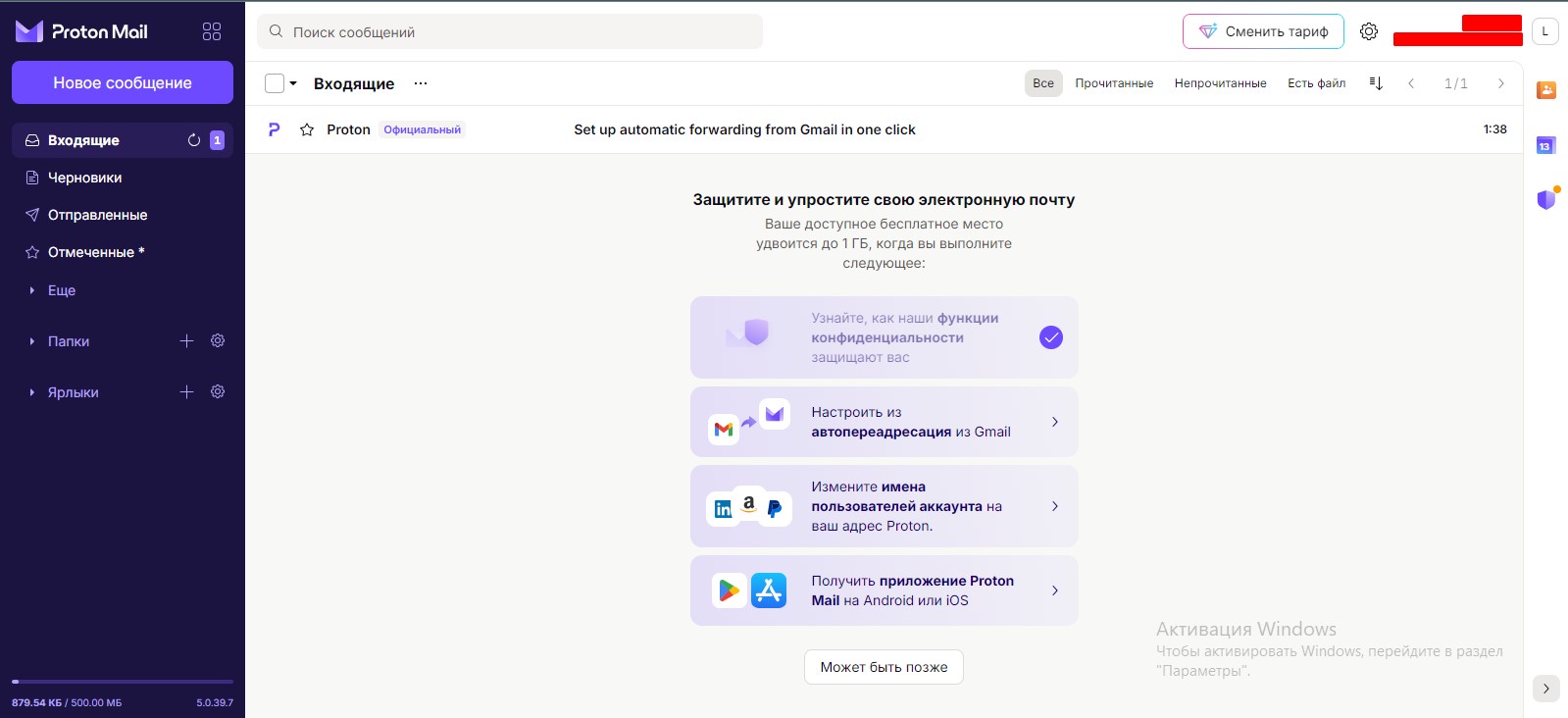Go to previous page of messages
This screenshot has width=1568, height=718.
[x=1411, y=83]
